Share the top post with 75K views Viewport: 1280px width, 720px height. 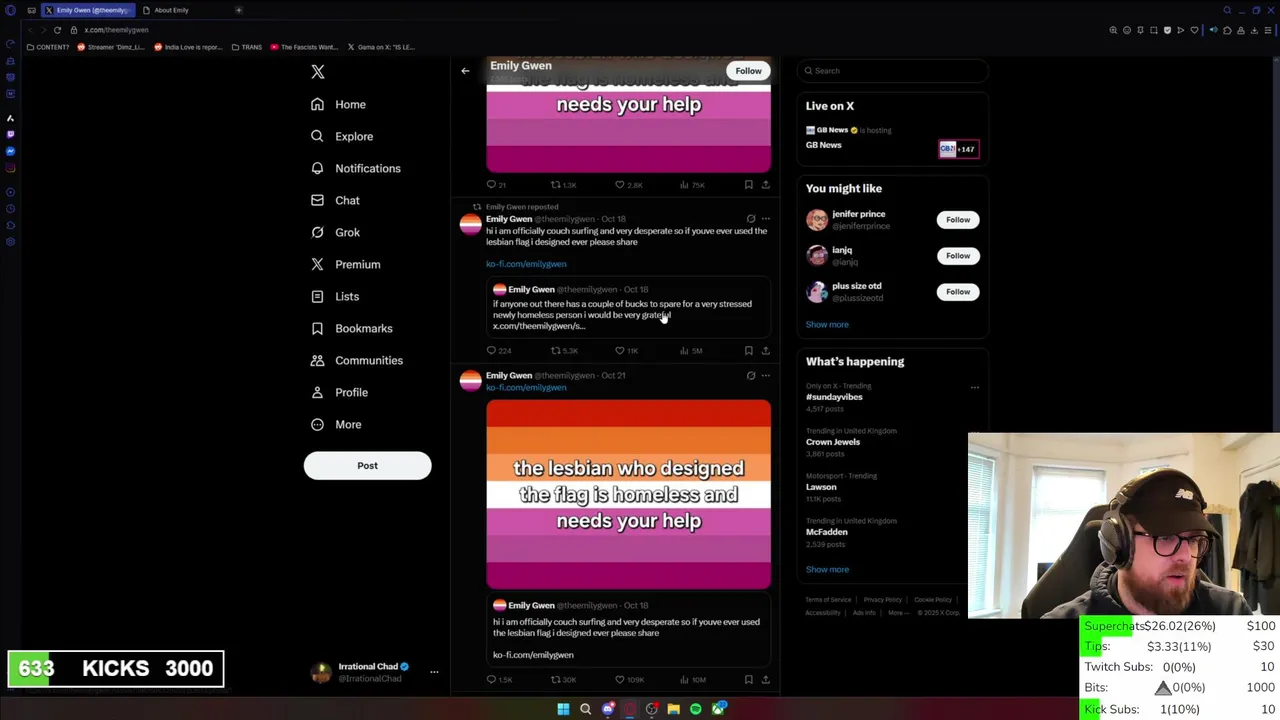pyautogui.click(x=766, y=185)
